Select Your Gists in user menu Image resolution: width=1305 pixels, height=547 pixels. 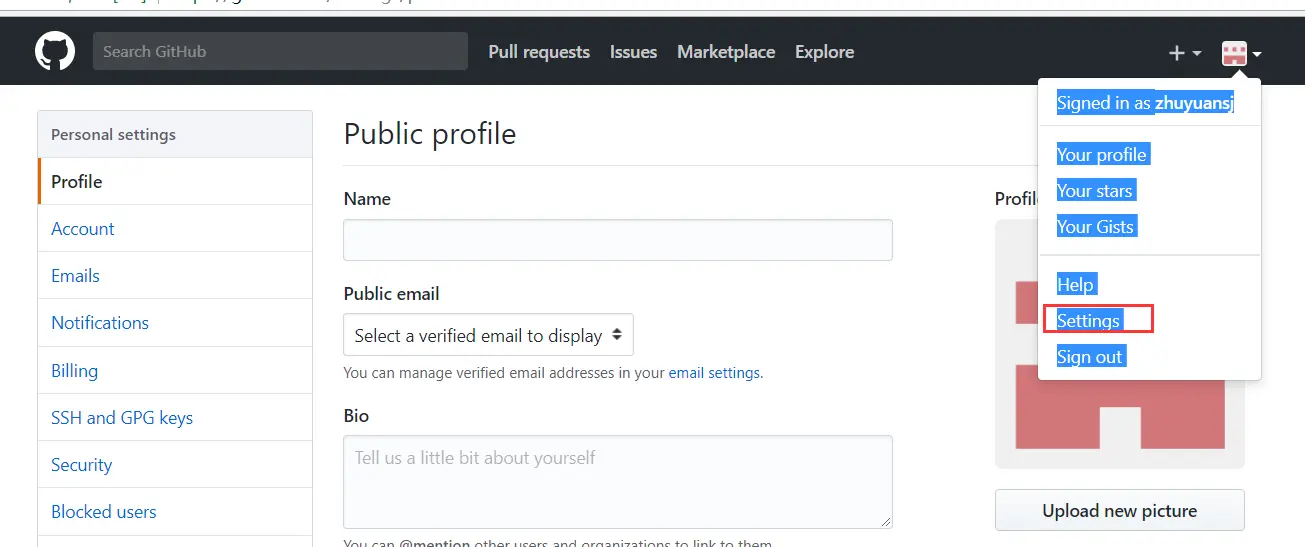tap(1096, 226)
